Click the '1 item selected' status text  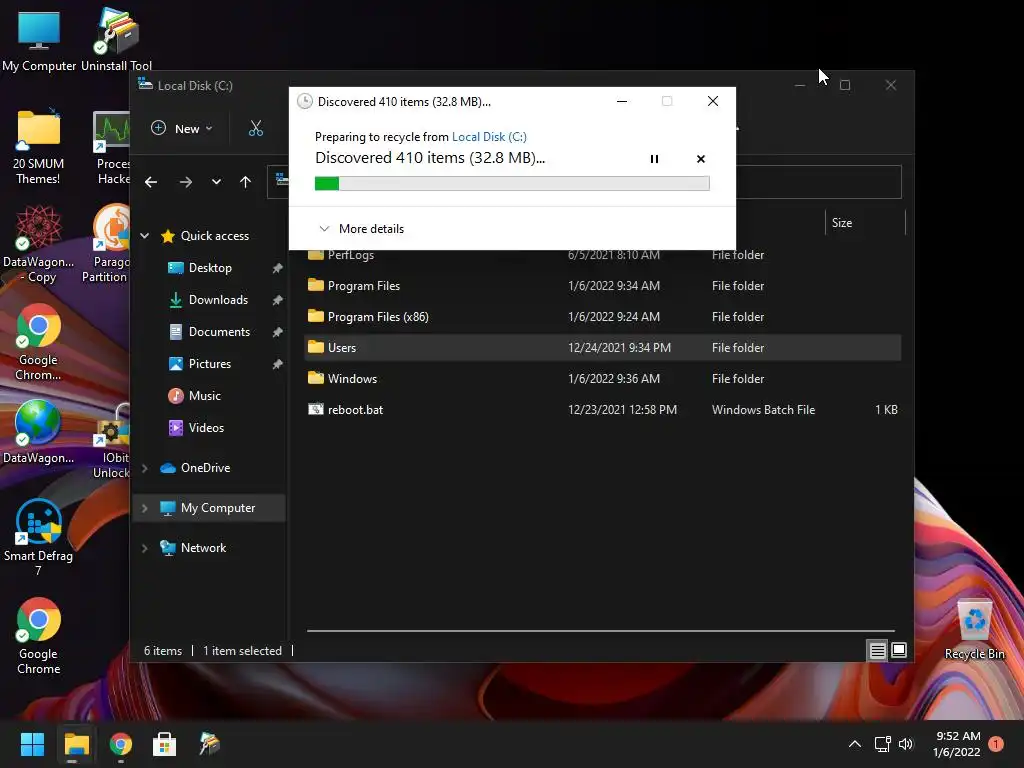click(242, 650)
